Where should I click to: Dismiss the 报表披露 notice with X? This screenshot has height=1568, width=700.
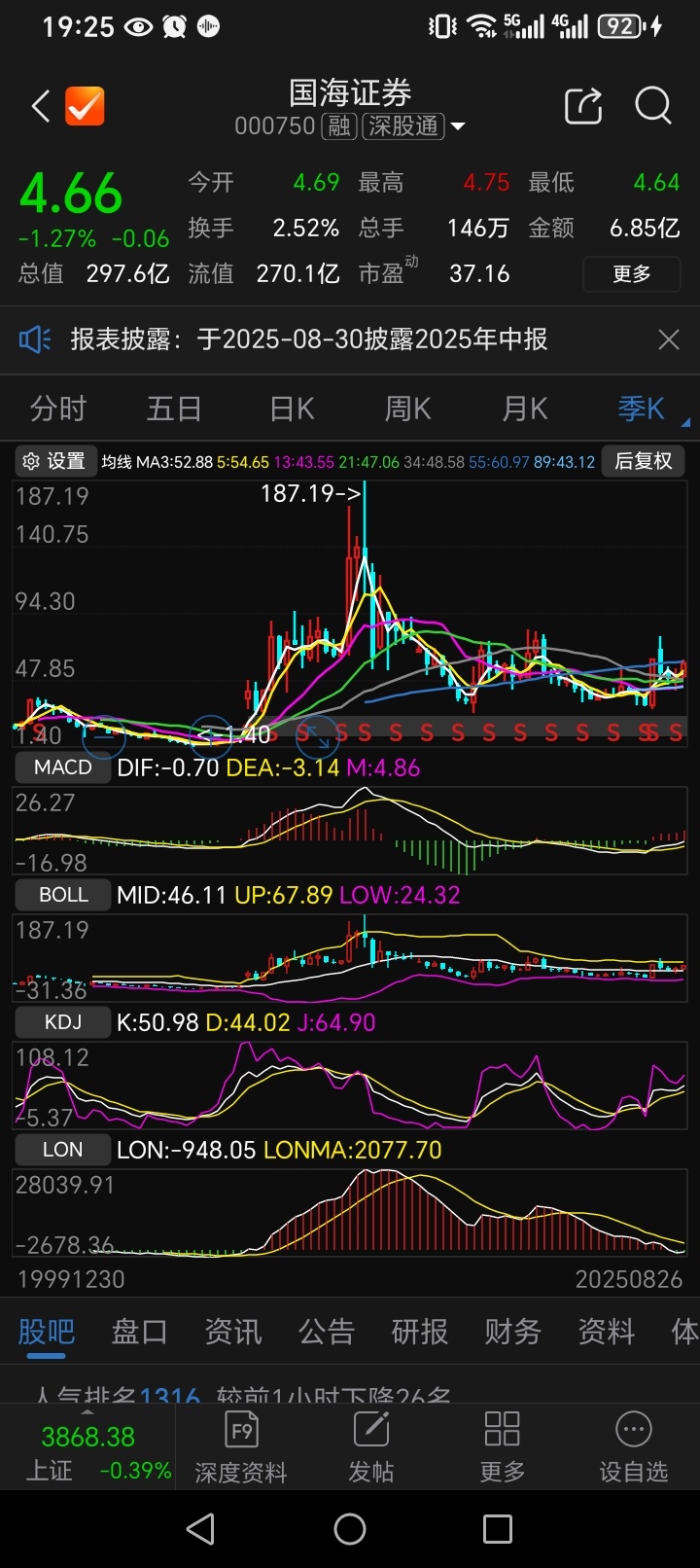669,339
